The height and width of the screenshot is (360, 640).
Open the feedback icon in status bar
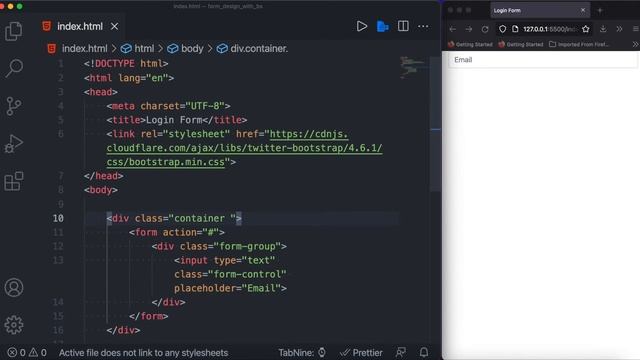tap(401, 352)
